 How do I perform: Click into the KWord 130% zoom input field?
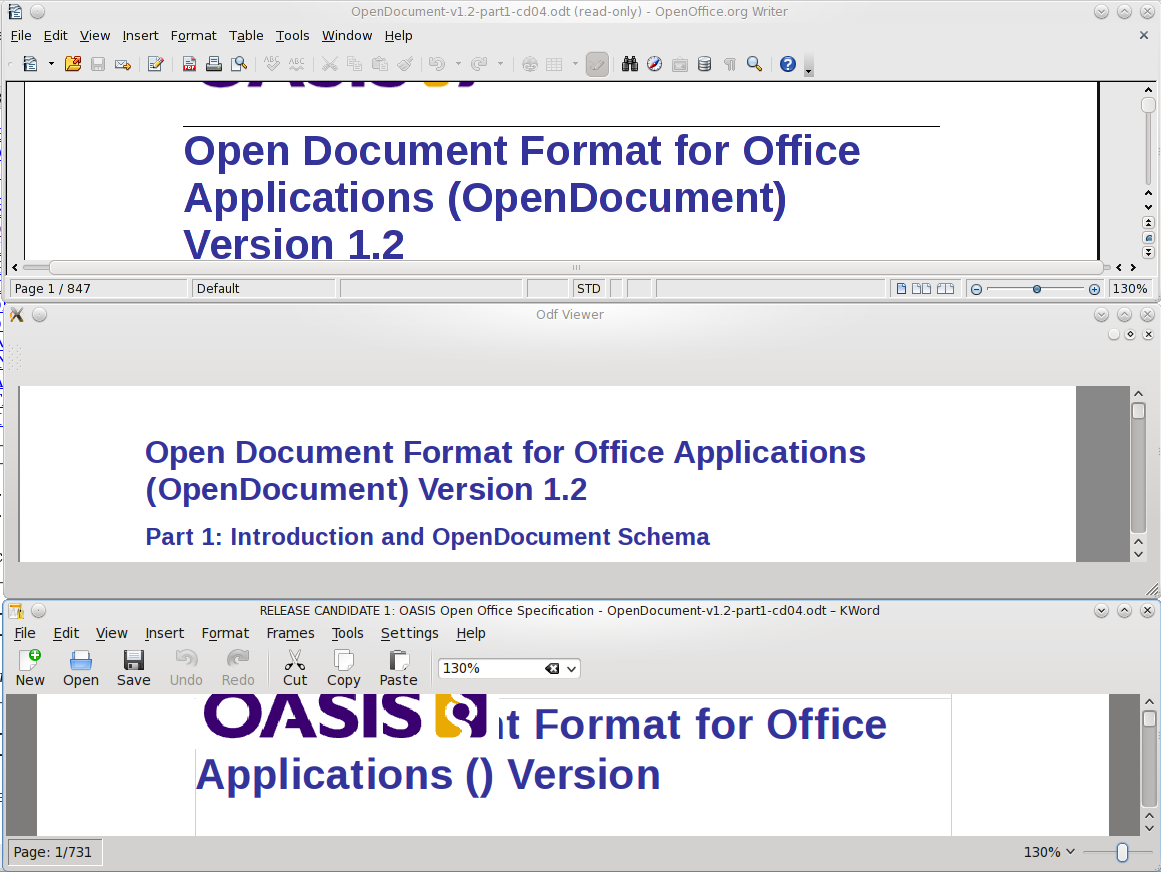(x=491, y=668)
